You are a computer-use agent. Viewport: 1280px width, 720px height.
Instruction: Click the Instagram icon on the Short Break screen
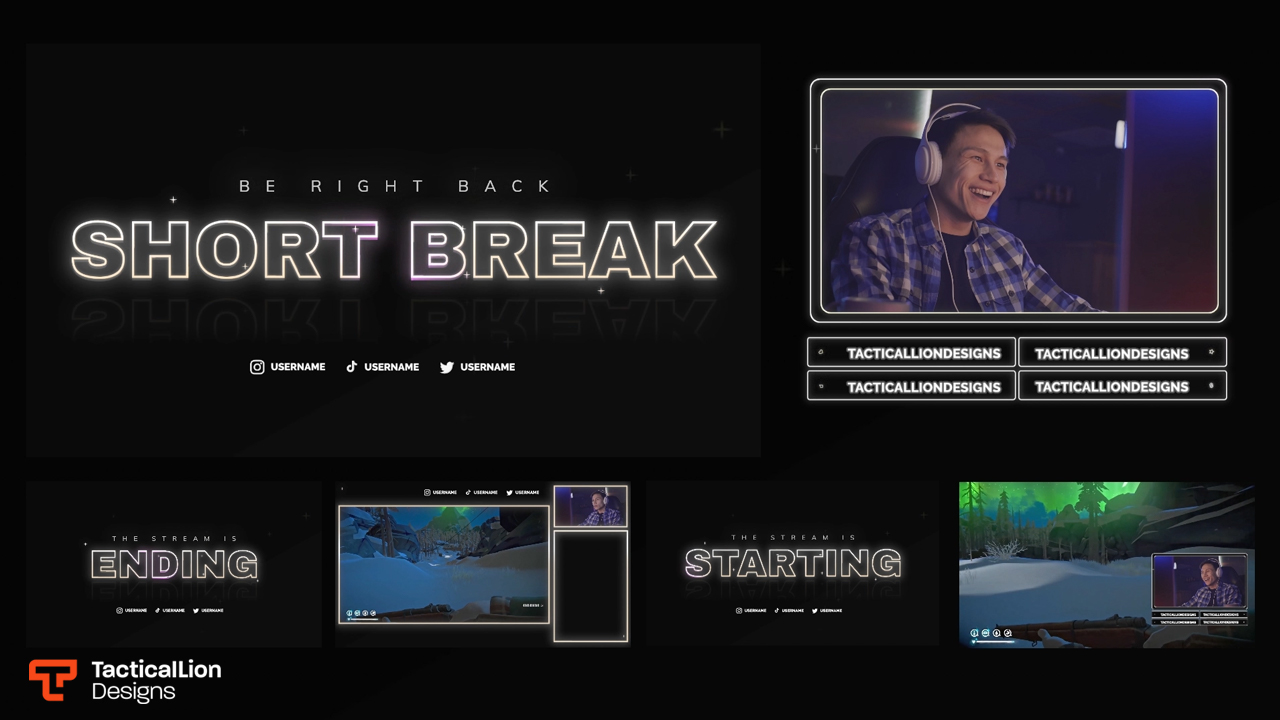257,367
